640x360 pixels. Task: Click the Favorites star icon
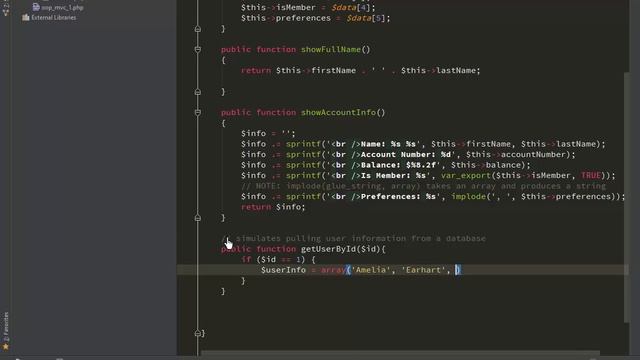[6, 347]
